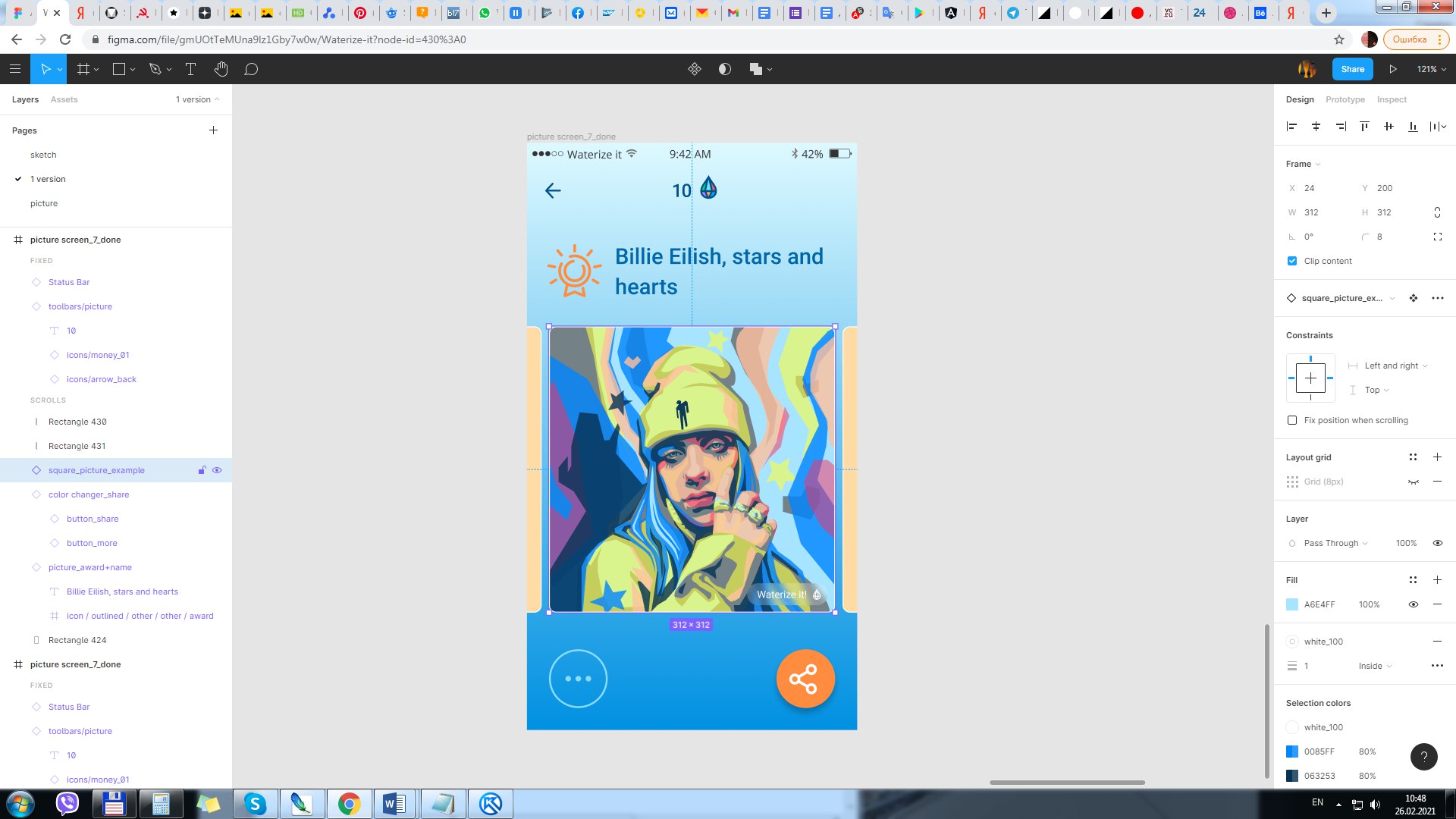This screenshot has height=819, width=1456.
Task: Click the orange share button on canvas
Action: click(805, 679)
